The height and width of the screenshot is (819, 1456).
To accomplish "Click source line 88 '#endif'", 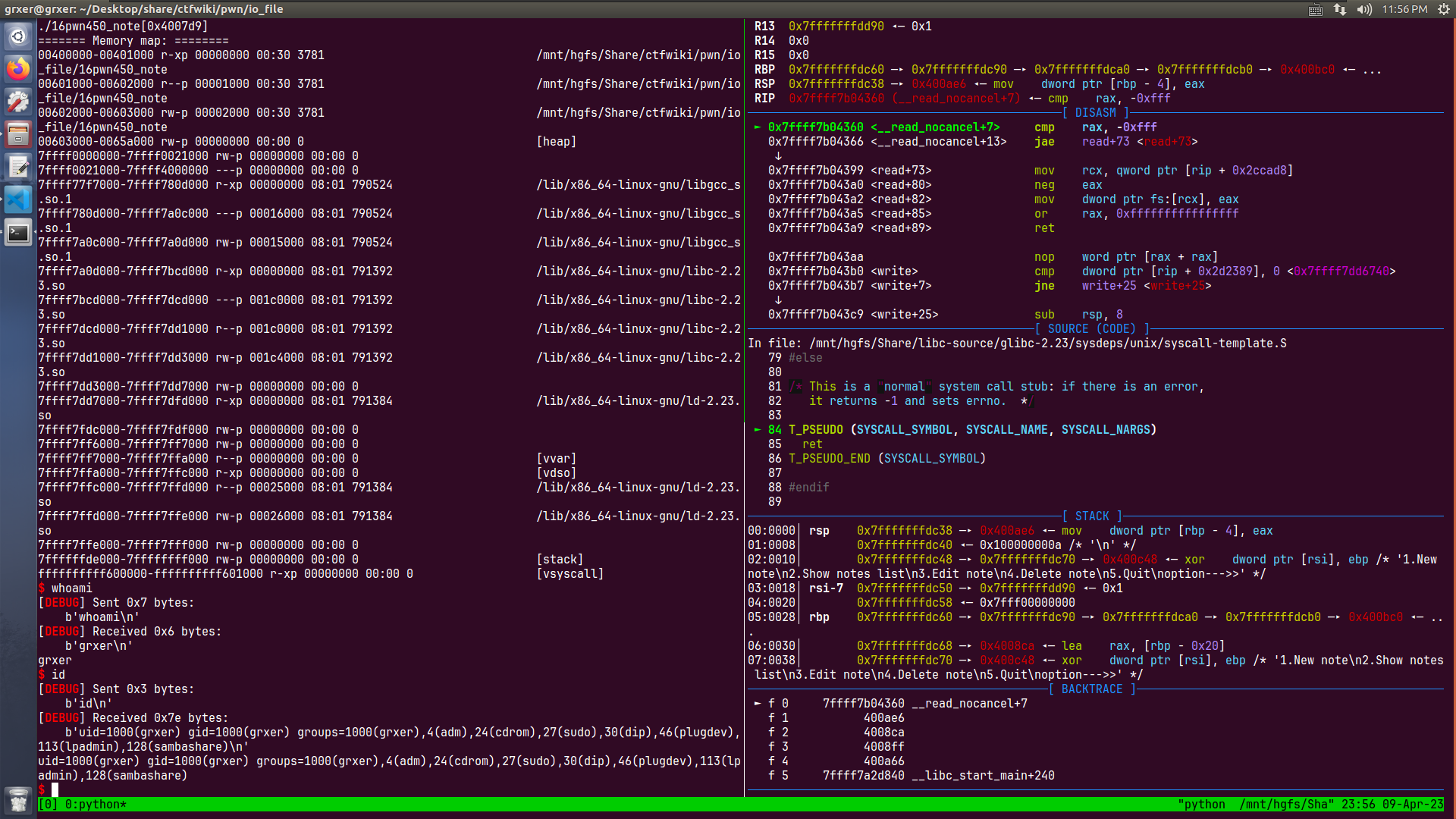I will coord(799,488).
